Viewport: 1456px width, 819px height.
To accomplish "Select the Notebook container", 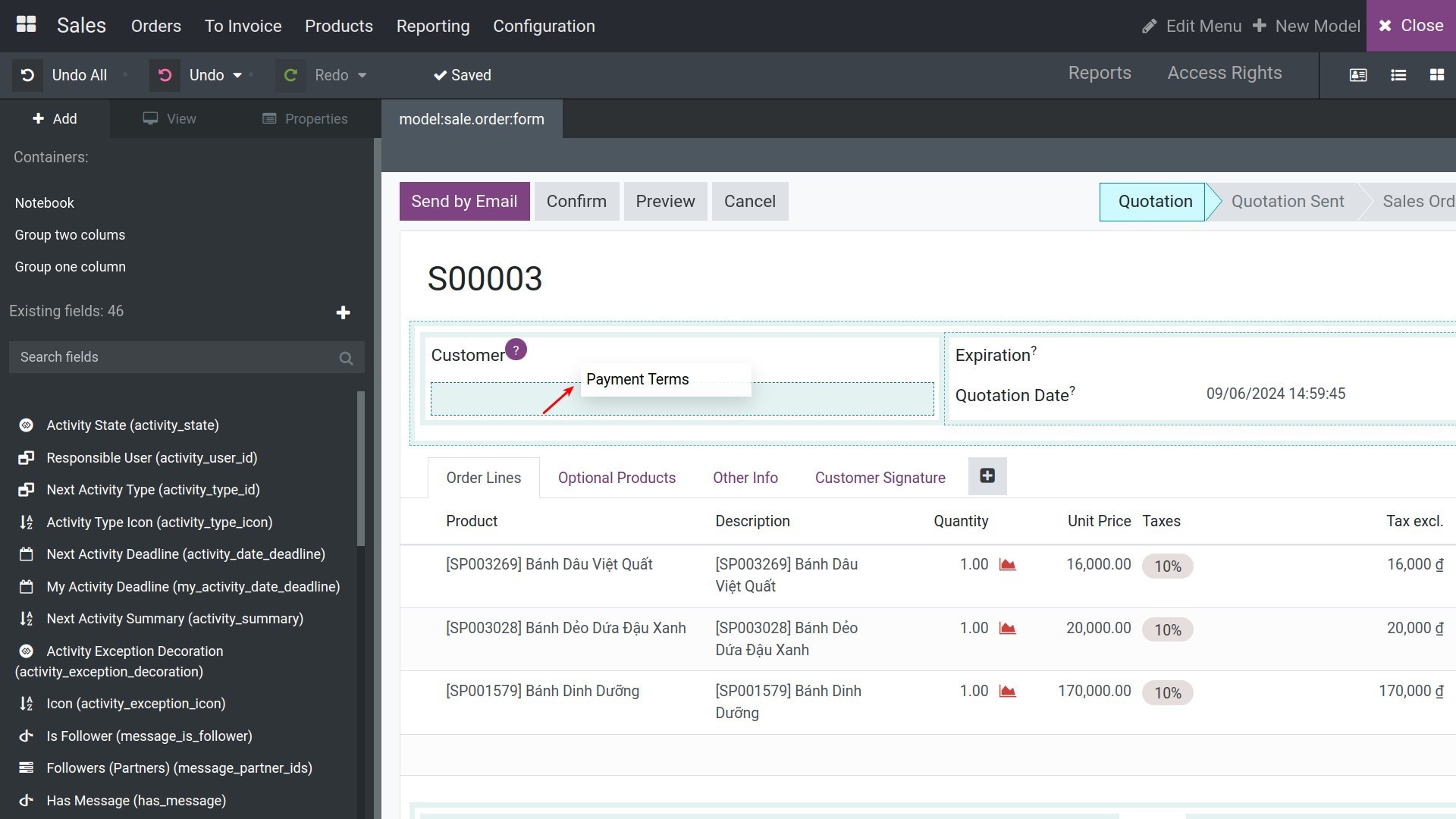I will pyautogui.click(x=44, y=203).
